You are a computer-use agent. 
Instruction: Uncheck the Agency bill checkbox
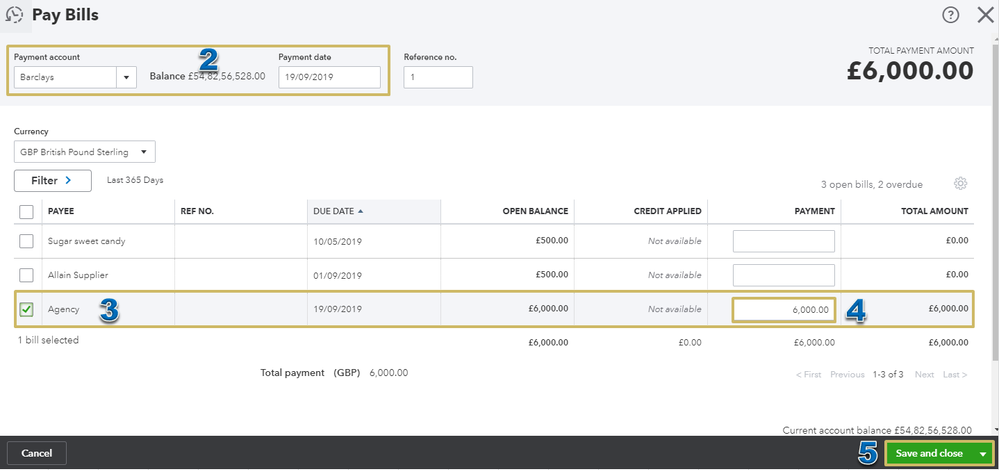(27, 310)
